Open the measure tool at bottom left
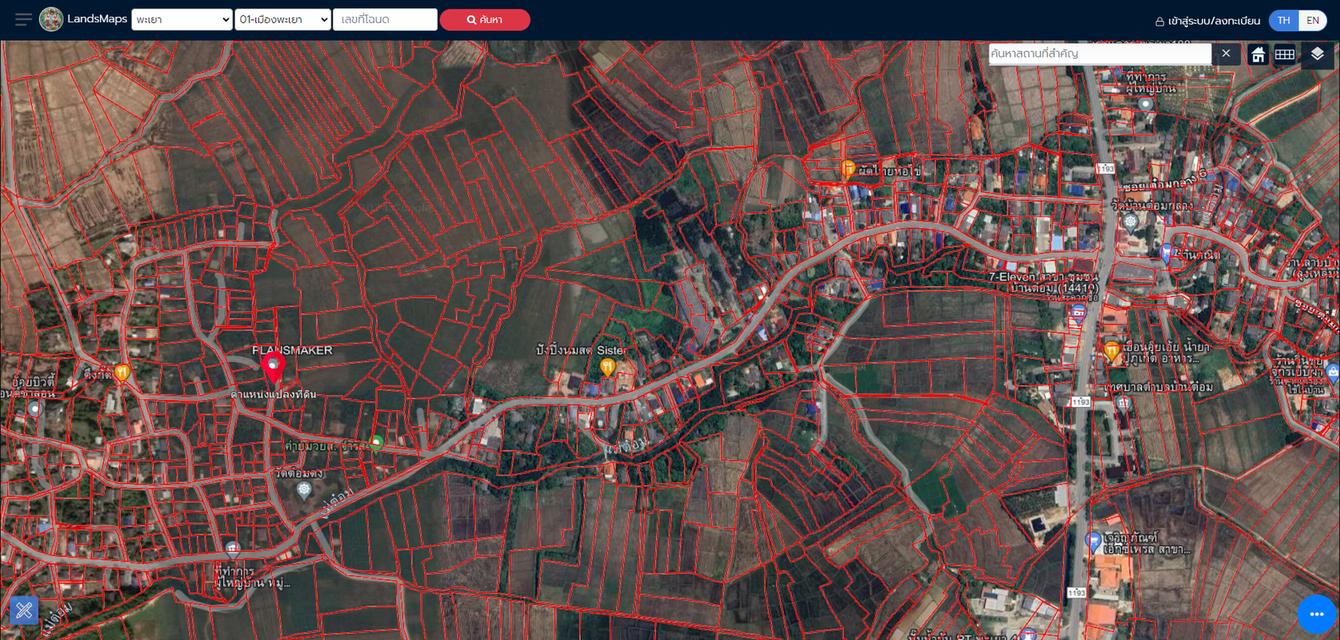The width and height of the screenshot is (1340, 640). click(24, 610)
